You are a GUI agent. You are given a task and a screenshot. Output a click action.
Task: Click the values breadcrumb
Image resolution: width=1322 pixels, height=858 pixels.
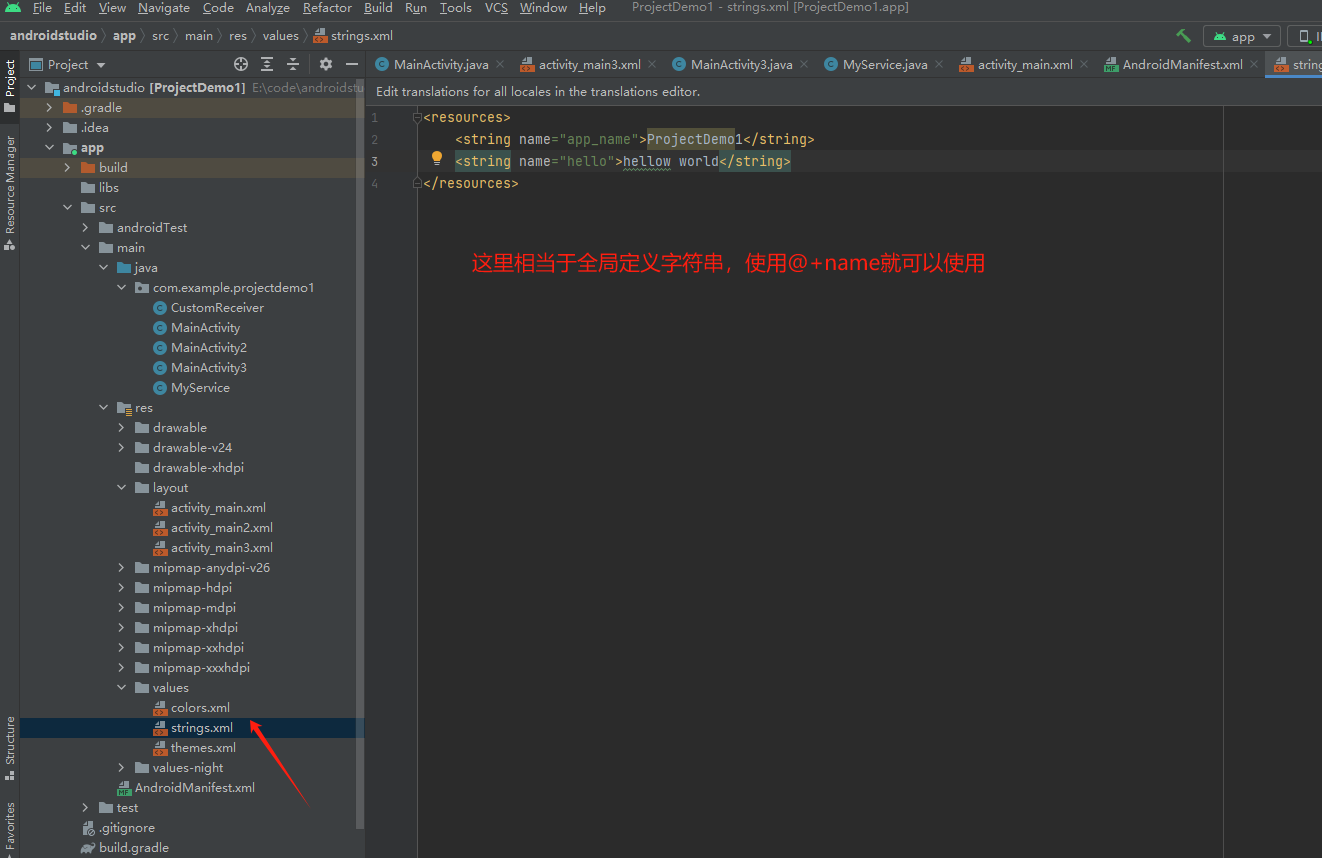(280, 36)
